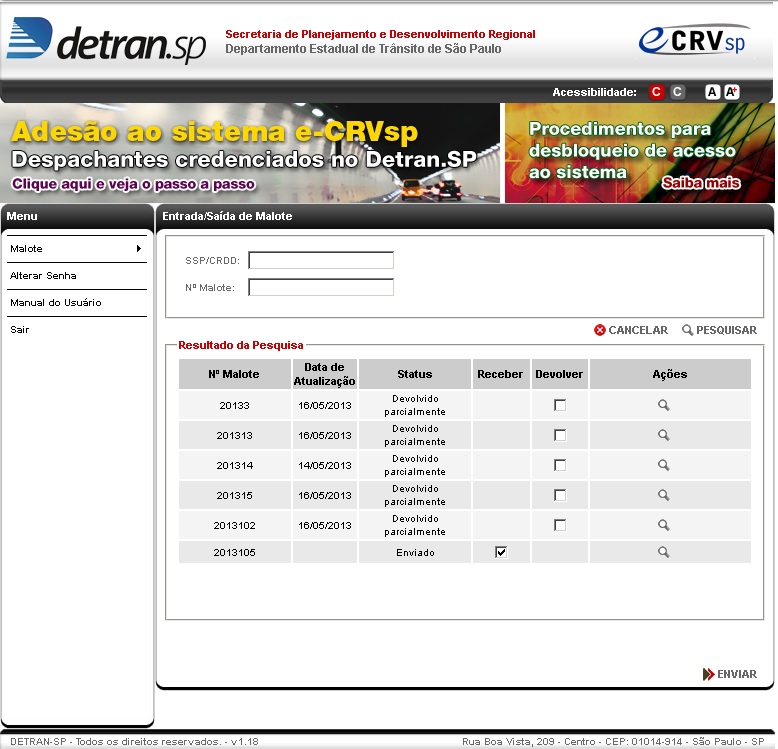The height and width of the screenshot is (749, 778).
Task: Focus the SSP/CRDD input field
Action: tap(321, 260)
